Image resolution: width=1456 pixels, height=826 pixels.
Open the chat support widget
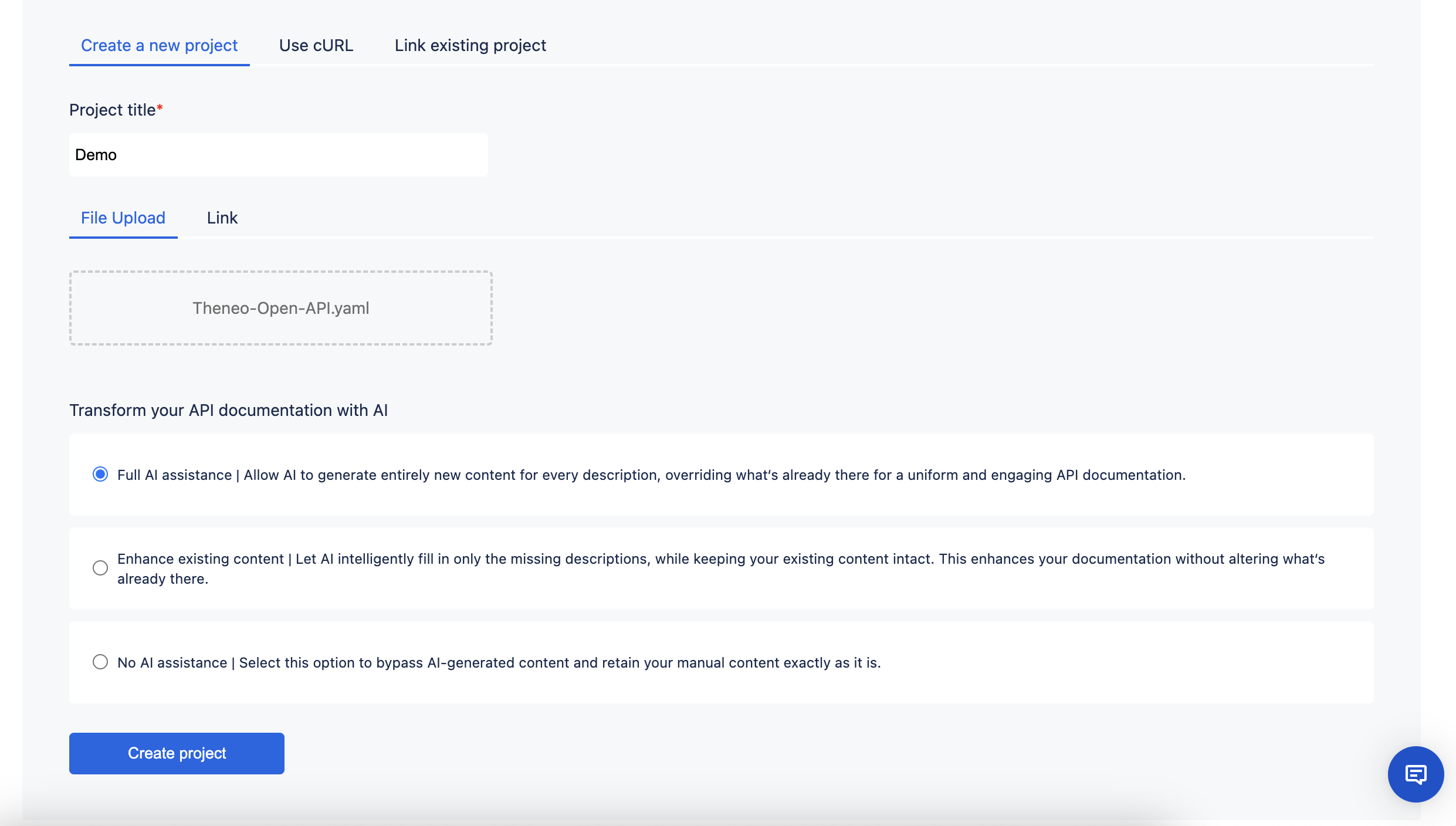coord(1415,774)
